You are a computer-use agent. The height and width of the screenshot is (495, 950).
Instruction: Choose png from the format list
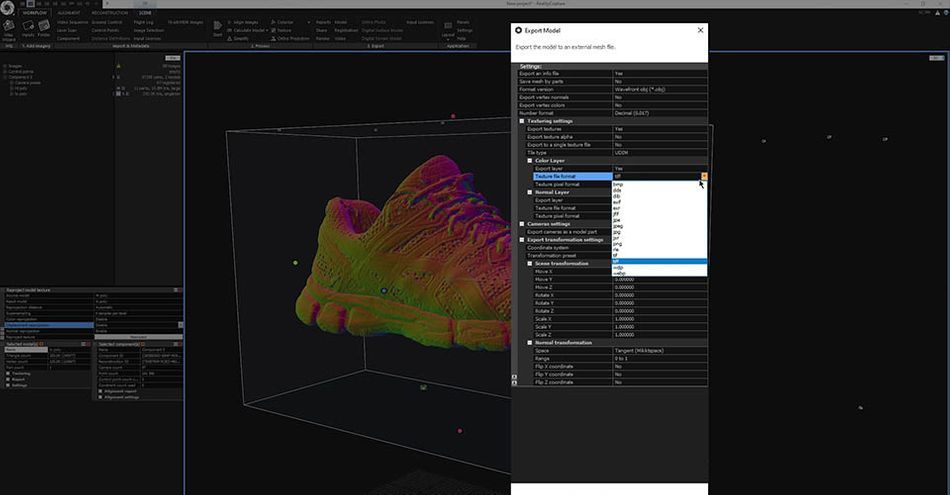618,243
